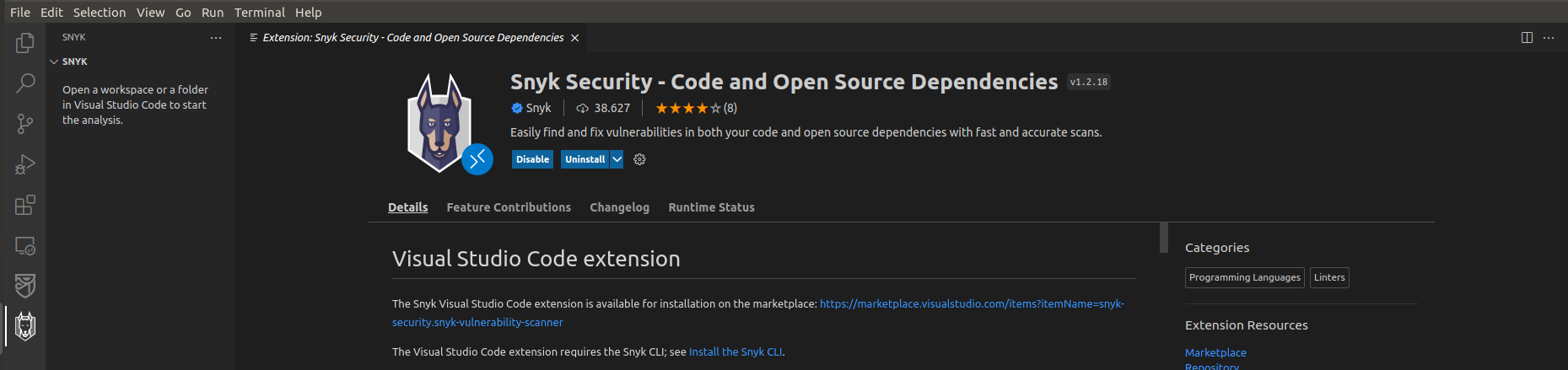
Task: Click the version label v1.2.18
Action: point(1089,82)
